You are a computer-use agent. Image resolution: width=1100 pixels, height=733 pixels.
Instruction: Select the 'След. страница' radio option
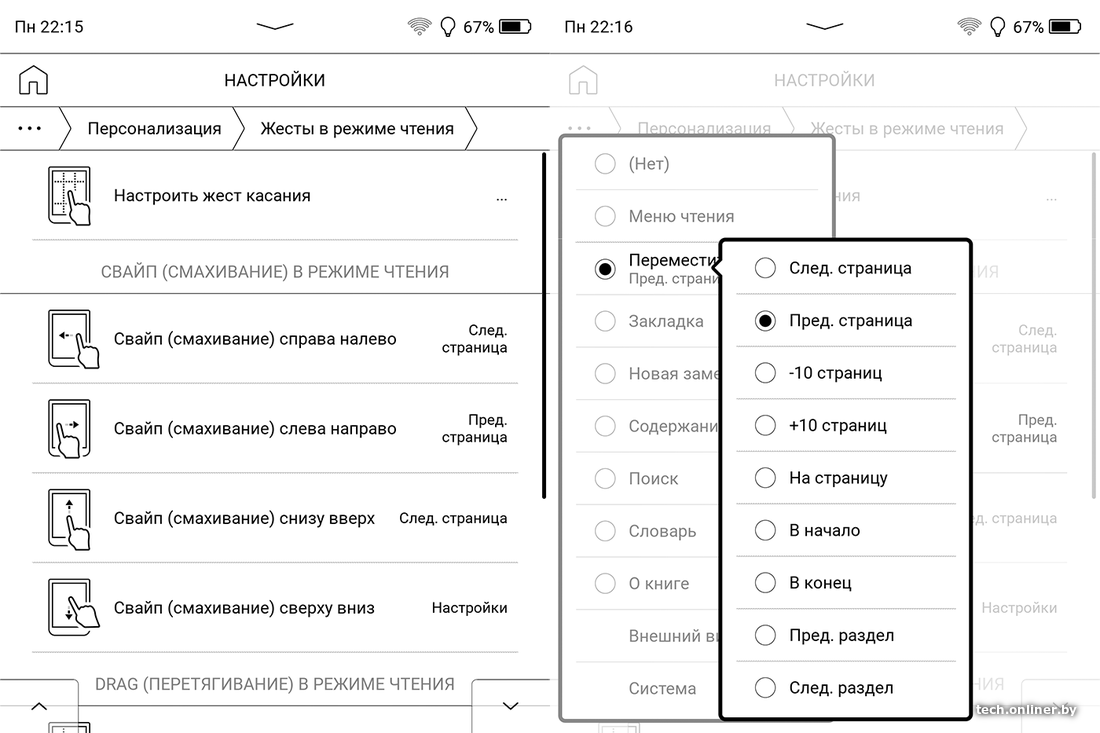point(765,268)
